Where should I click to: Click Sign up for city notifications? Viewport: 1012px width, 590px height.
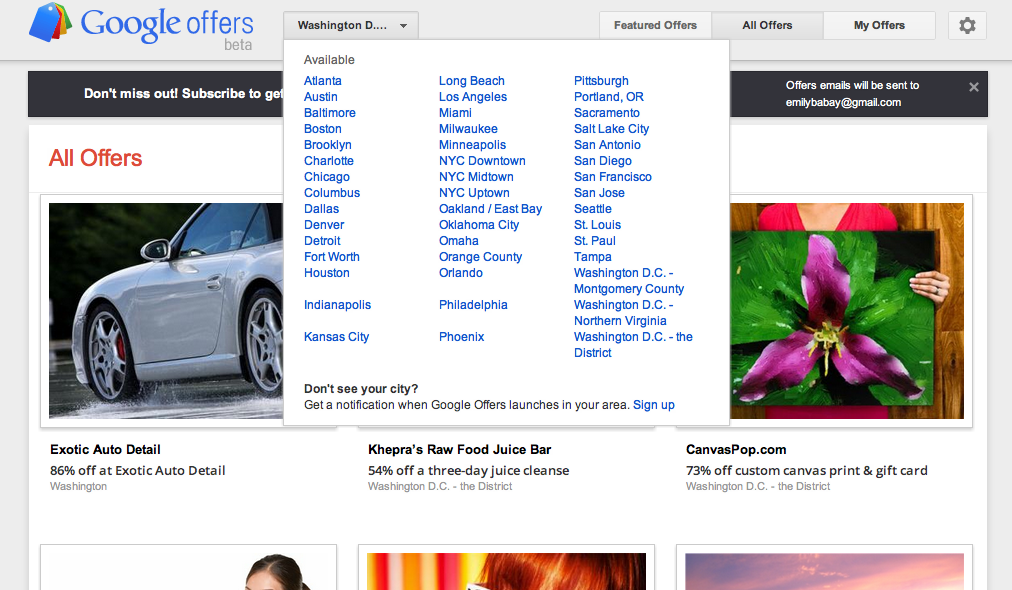point(654,405)
